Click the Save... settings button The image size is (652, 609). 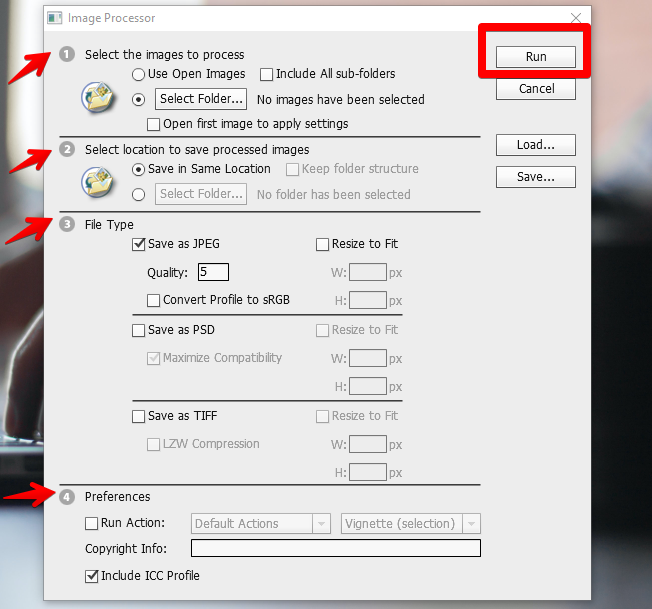point(536,177)
